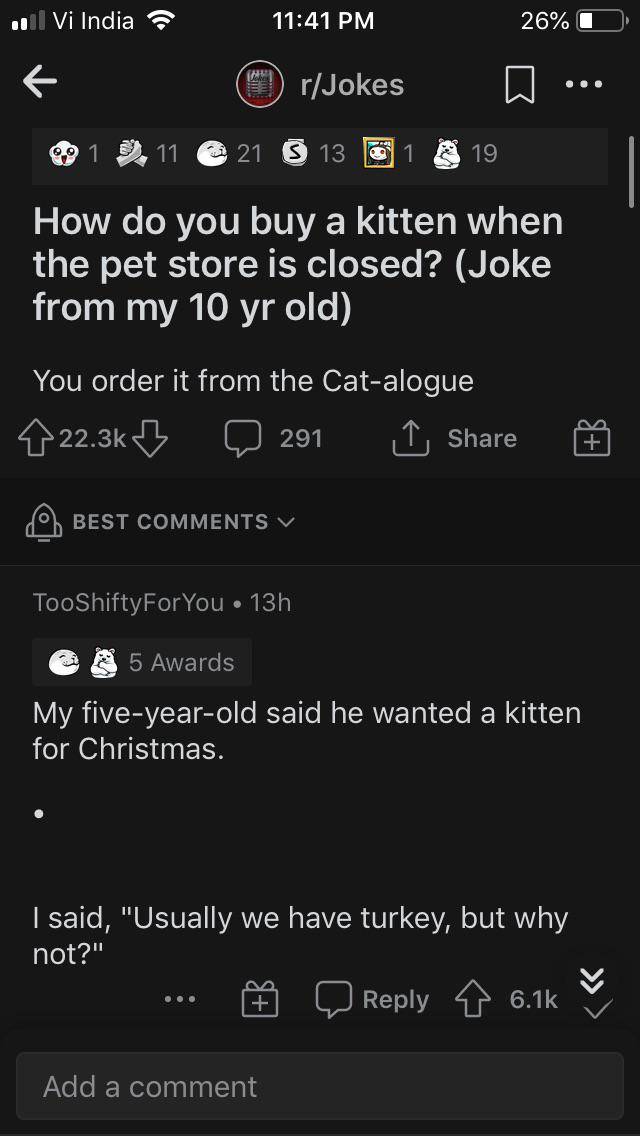The image size is (640, 1136).
Task: Give an award to TooShiftyForYou's comment
Action: (x=258, y=999)
